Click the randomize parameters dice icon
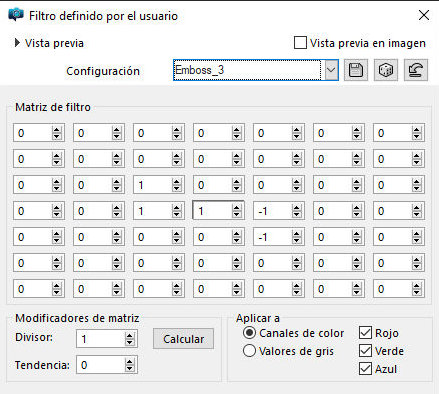The height and width of the screenshot is (394, 439). click(386, 70)
